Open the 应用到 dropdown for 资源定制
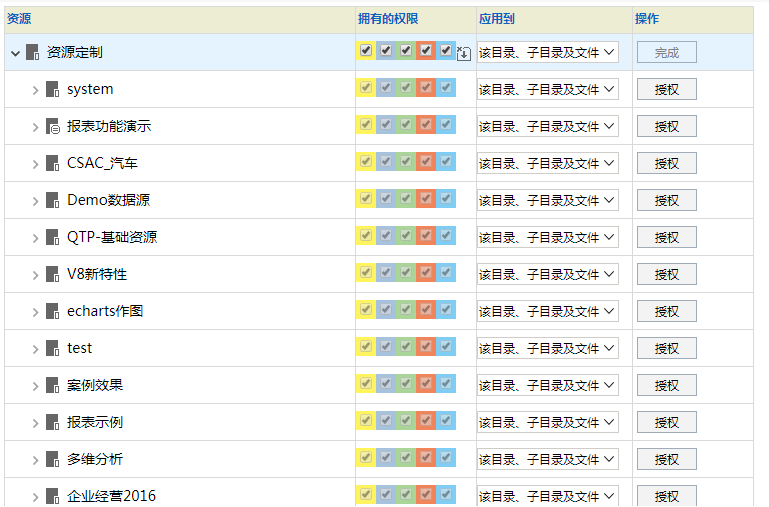769x507 pixels. [547, 52]
